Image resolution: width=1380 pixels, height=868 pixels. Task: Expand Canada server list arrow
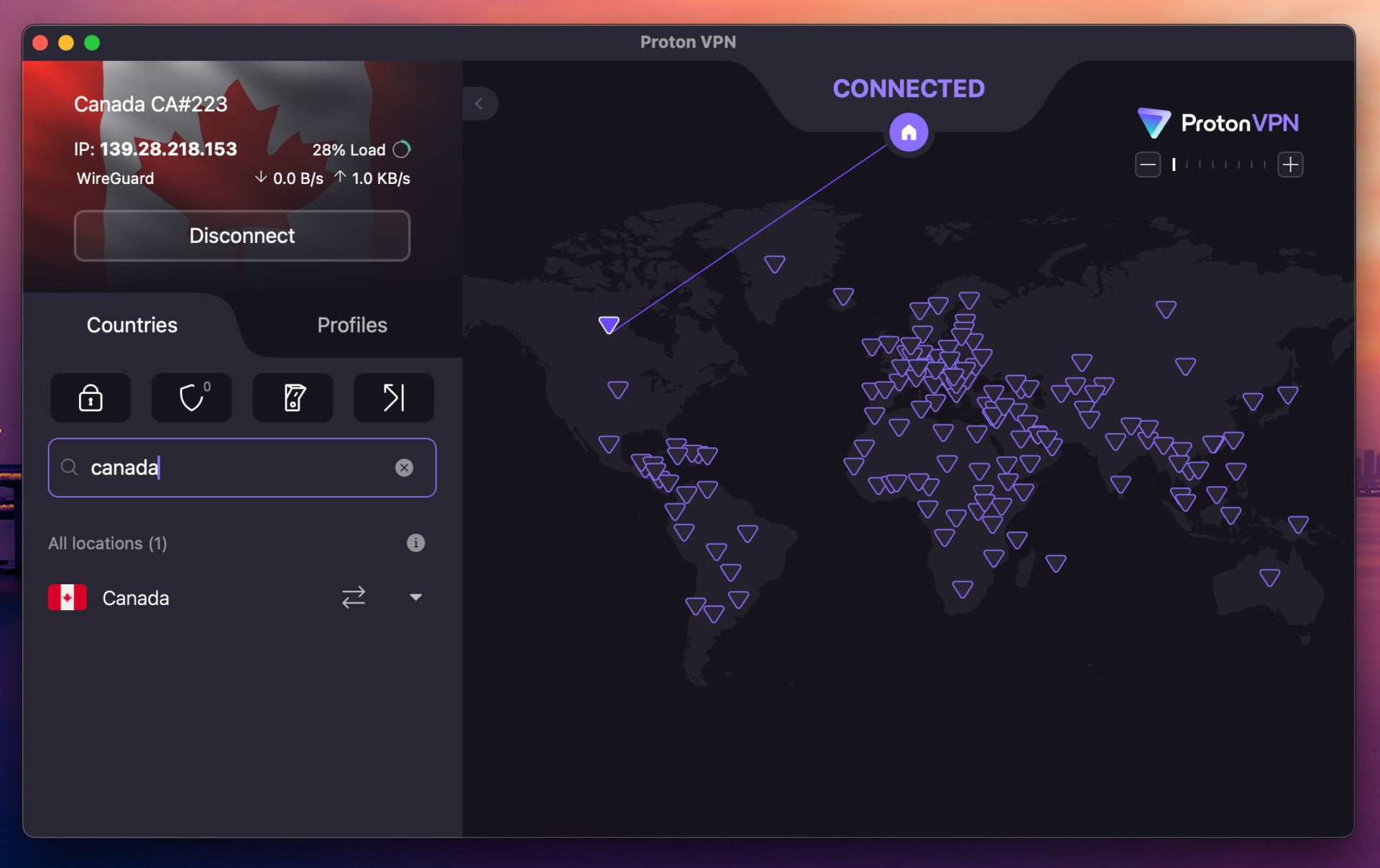coord(415,597)
